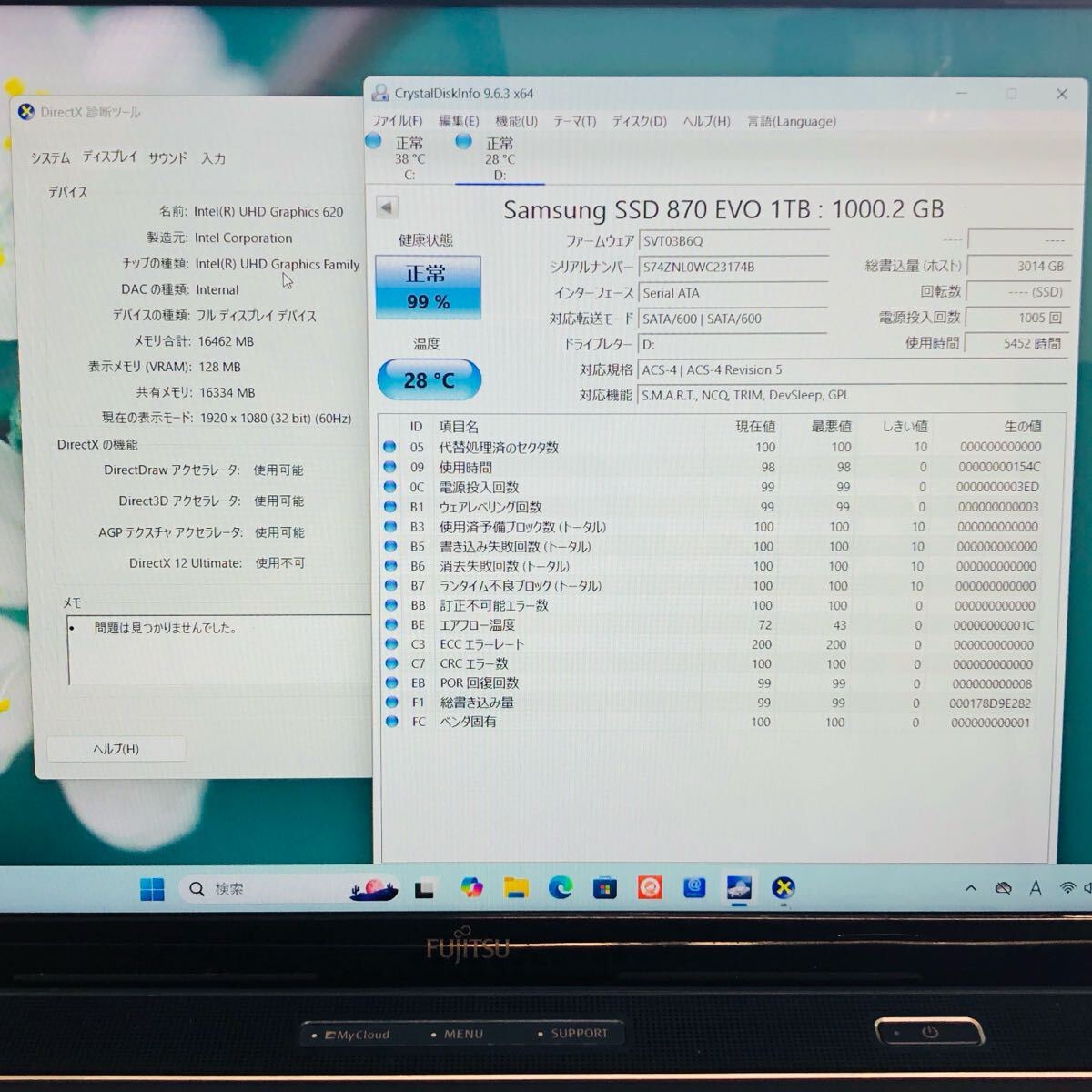Switch to the サウンド tab
Screen dimensions: 1092x1092
167,157
